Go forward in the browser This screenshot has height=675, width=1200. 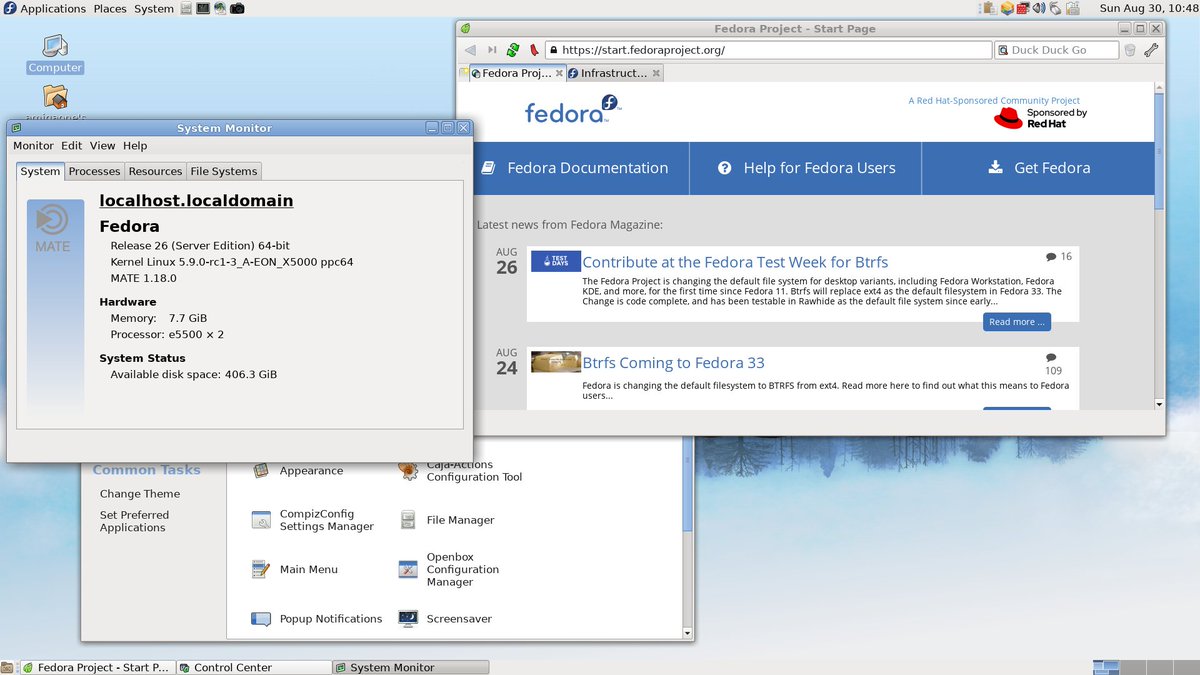point(492,50)
